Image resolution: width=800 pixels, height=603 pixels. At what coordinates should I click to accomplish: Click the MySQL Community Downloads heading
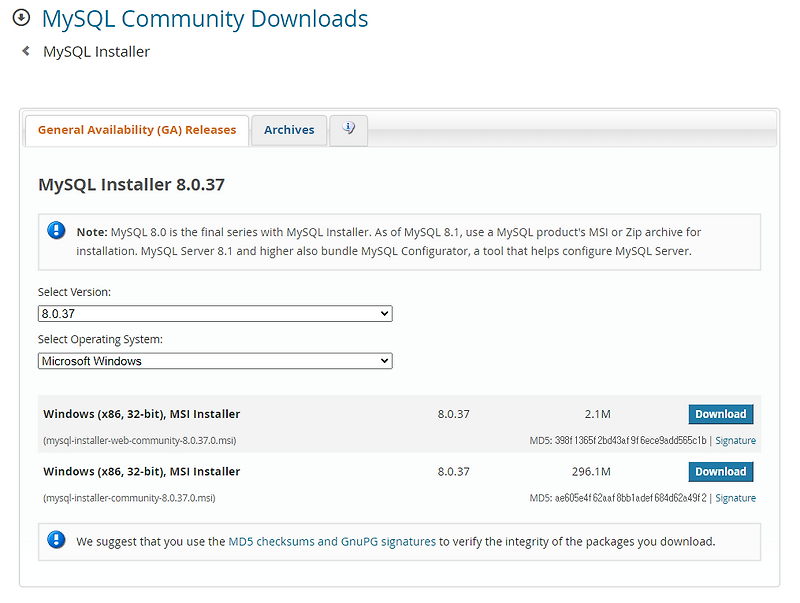point(204,18)
